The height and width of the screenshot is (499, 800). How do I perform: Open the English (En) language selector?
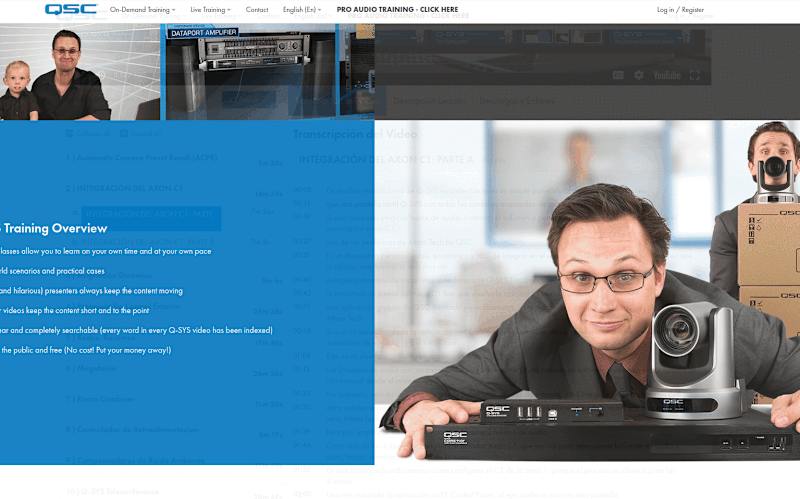click(x=302, y=10)
